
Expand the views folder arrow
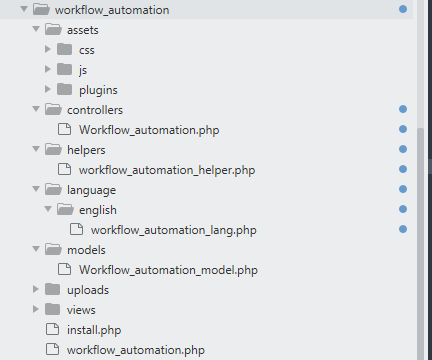[36, 309]
